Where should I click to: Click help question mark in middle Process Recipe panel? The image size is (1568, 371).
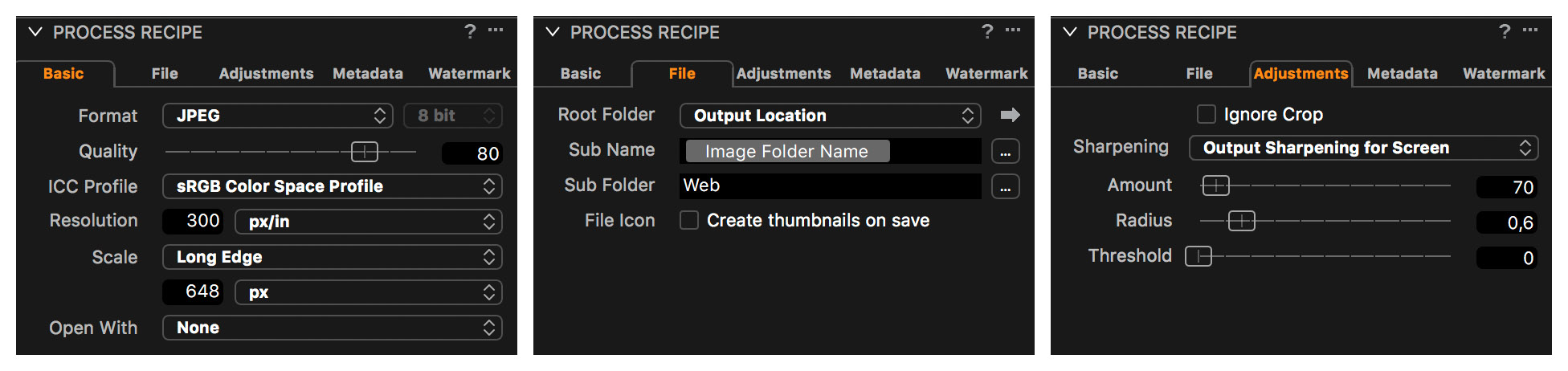tap(987, 31)
